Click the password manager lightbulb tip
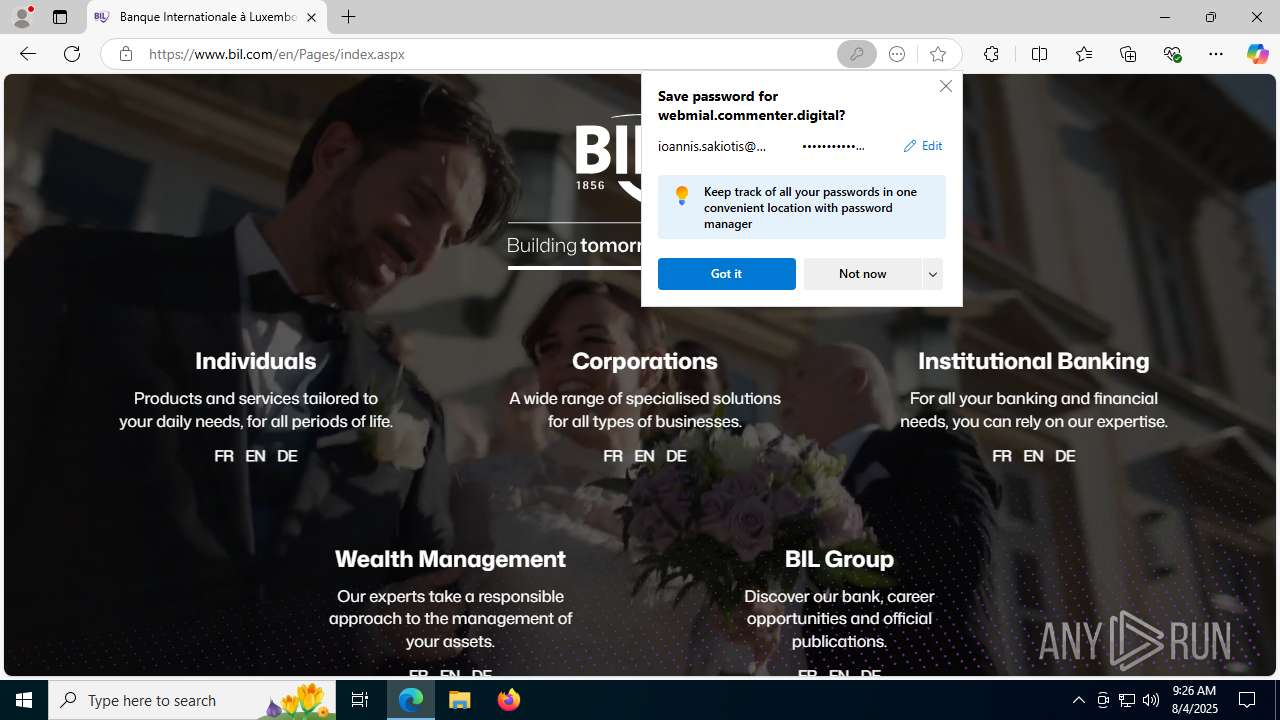The image size is (1280, 720). pyautogui.click(x=801, y=207)
